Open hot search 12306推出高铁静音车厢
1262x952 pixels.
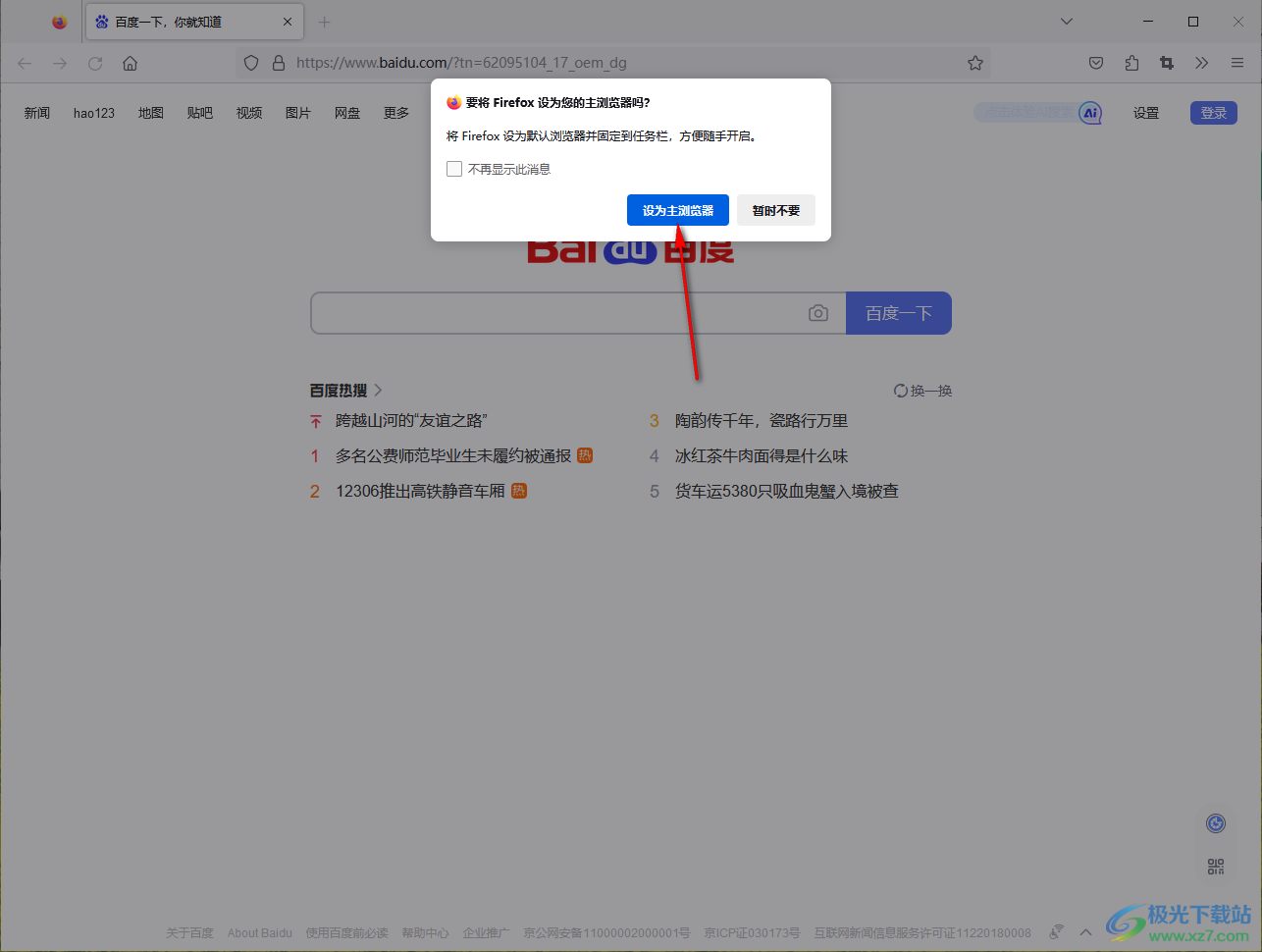(x=420, y=491)
